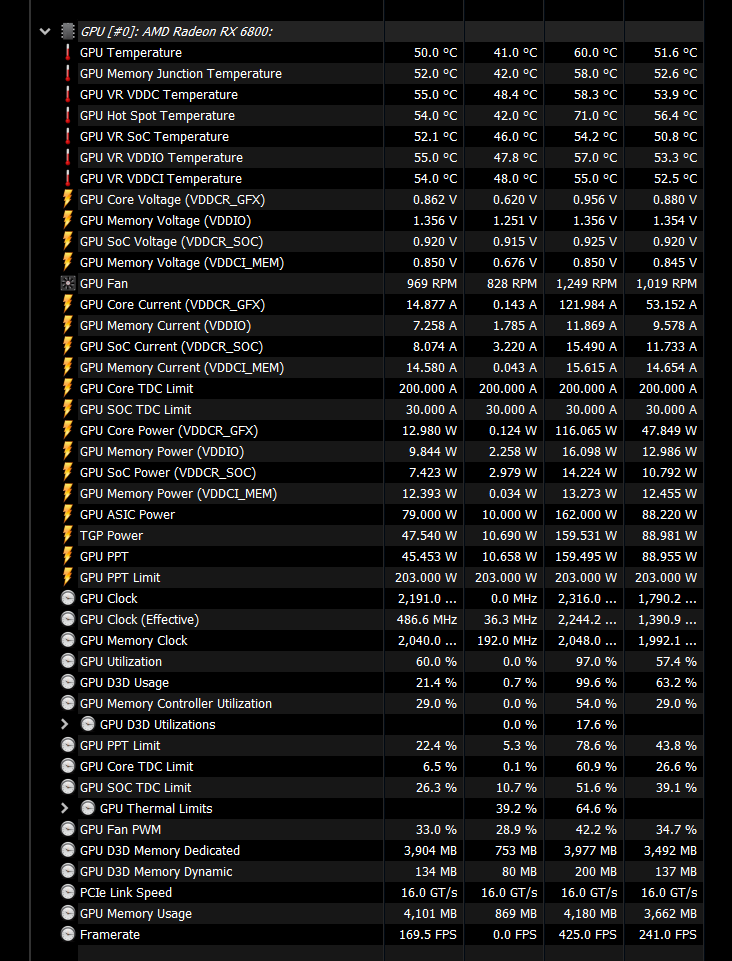Click the 162.000 W maximum ASIC power value
732x961 pixels.
(585, 514)
